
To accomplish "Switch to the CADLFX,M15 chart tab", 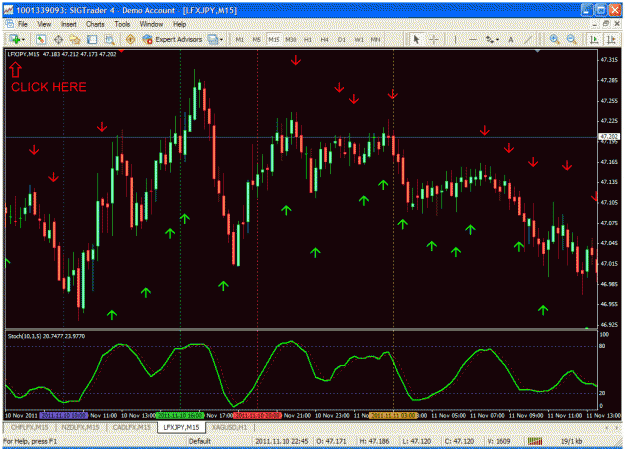I will pos(131,427).
